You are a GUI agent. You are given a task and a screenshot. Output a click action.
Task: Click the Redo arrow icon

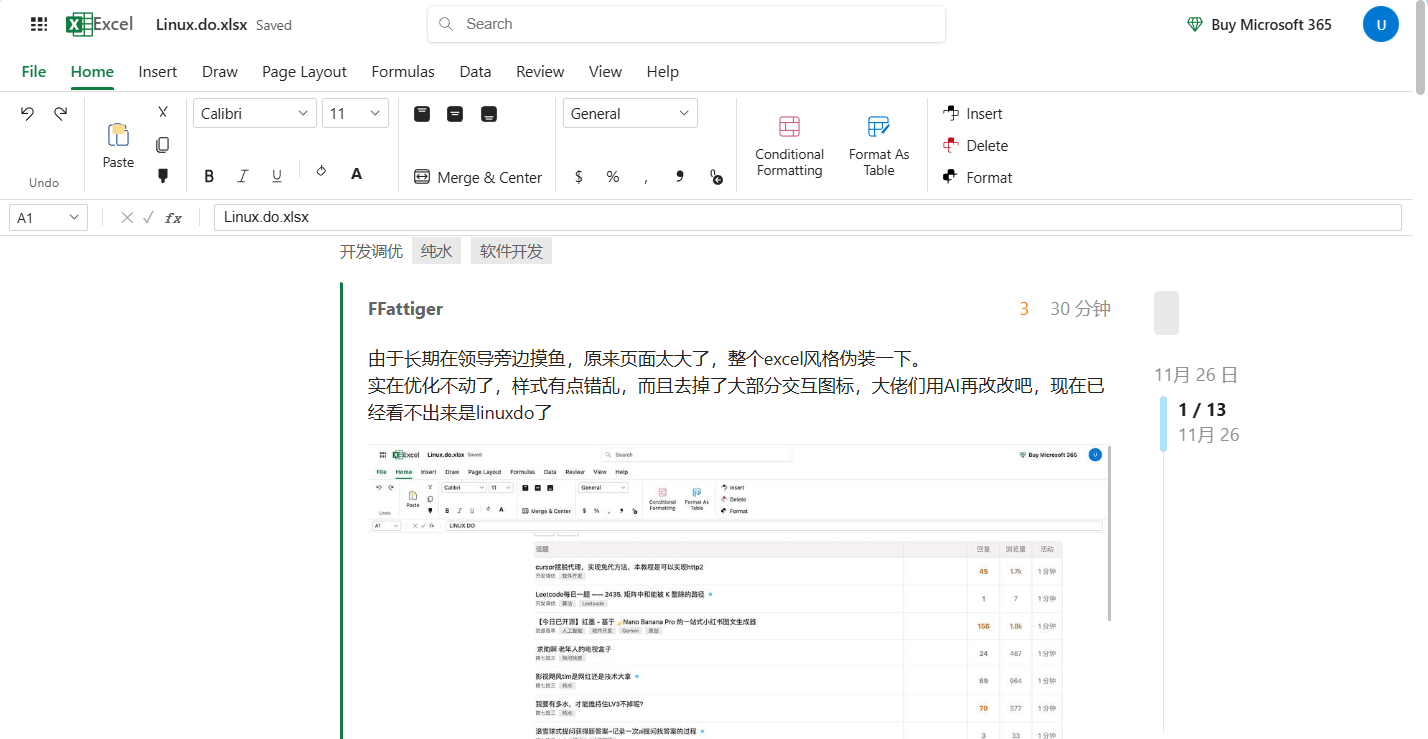pos(61,114)
